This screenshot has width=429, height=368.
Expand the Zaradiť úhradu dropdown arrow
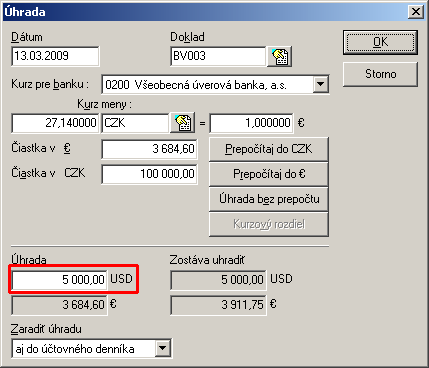pos(162,349)
